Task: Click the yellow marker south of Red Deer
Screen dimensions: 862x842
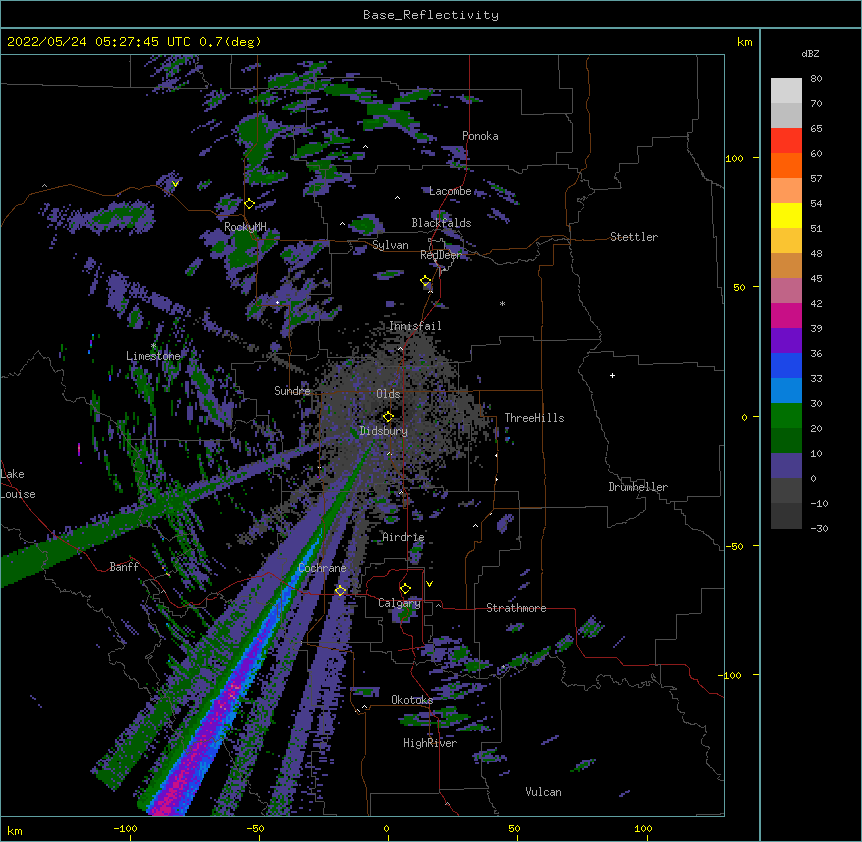Action: click(x=426, y=281)
